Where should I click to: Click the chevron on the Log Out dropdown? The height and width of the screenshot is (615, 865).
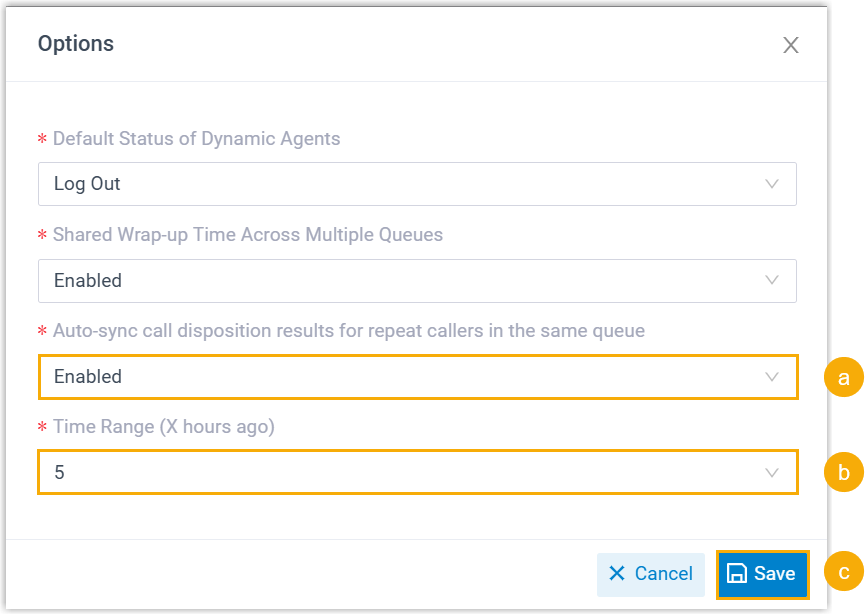pos(771,184)
